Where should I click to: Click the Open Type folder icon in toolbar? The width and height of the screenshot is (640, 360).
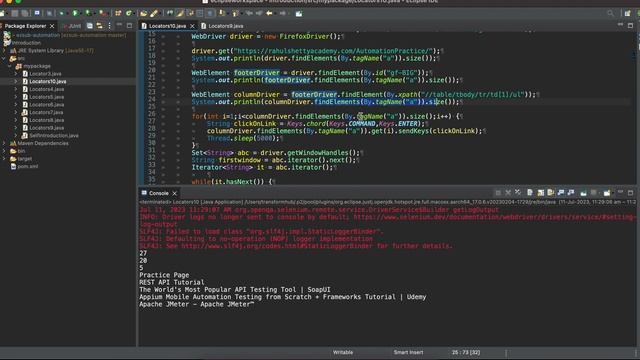(x=144, y=13)
